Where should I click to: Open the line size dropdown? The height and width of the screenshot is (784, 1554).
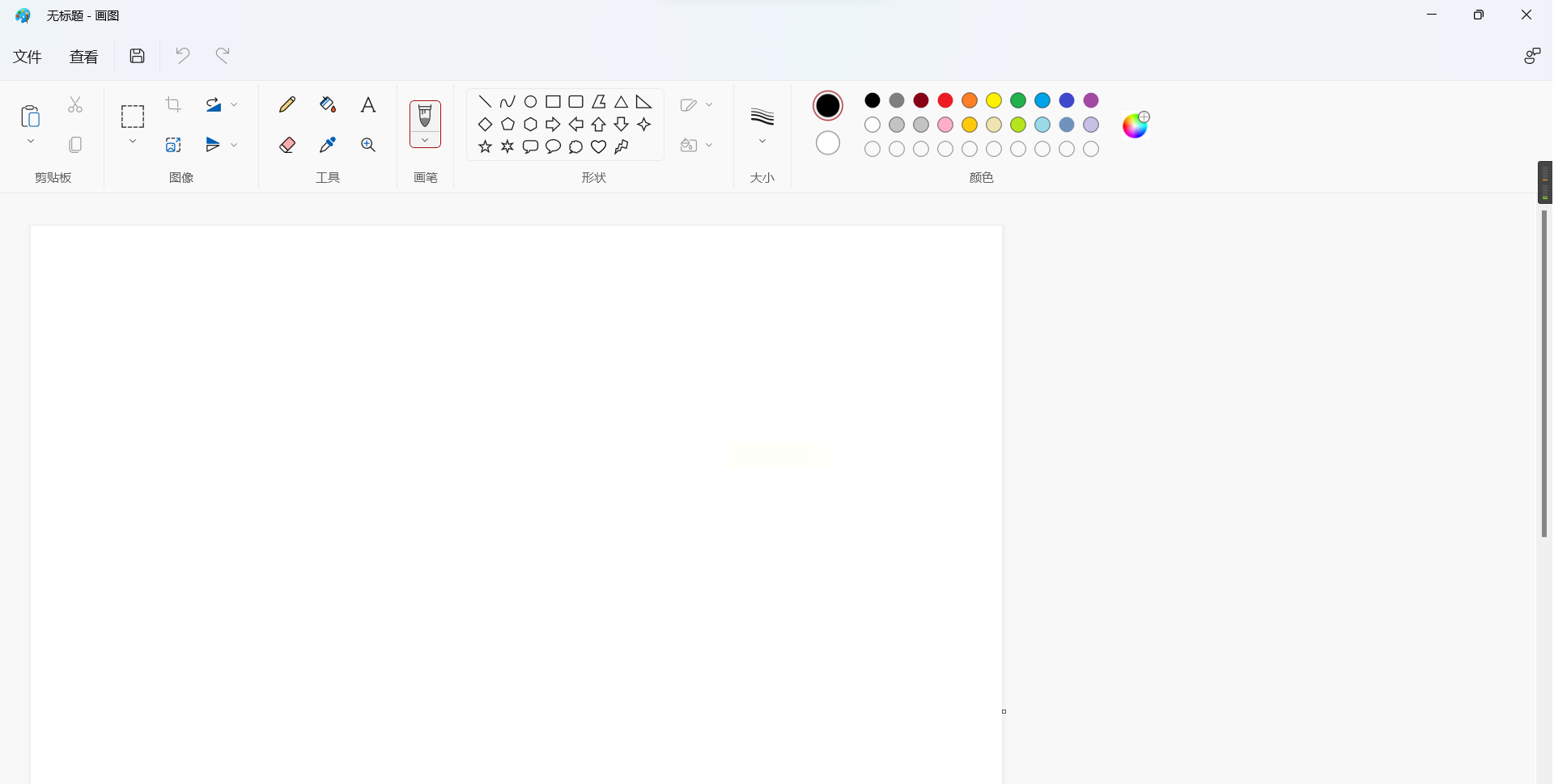coord(762,142)
